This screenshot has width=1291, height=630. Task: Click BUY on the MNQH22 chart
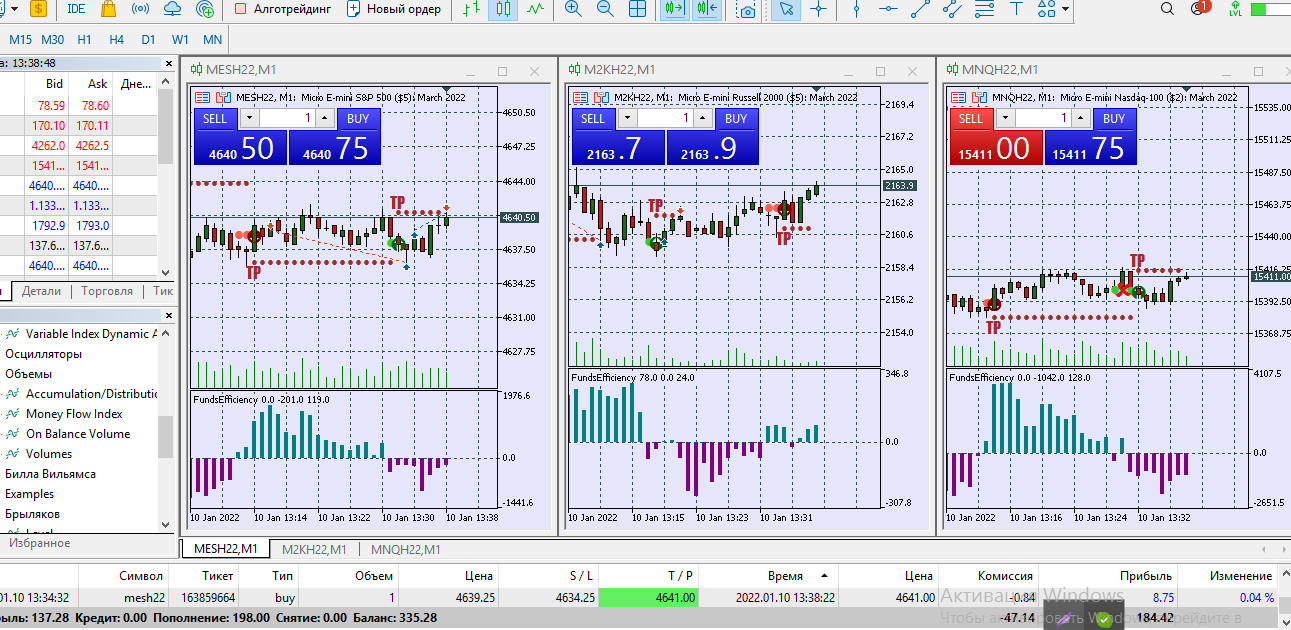[1114, 119]
